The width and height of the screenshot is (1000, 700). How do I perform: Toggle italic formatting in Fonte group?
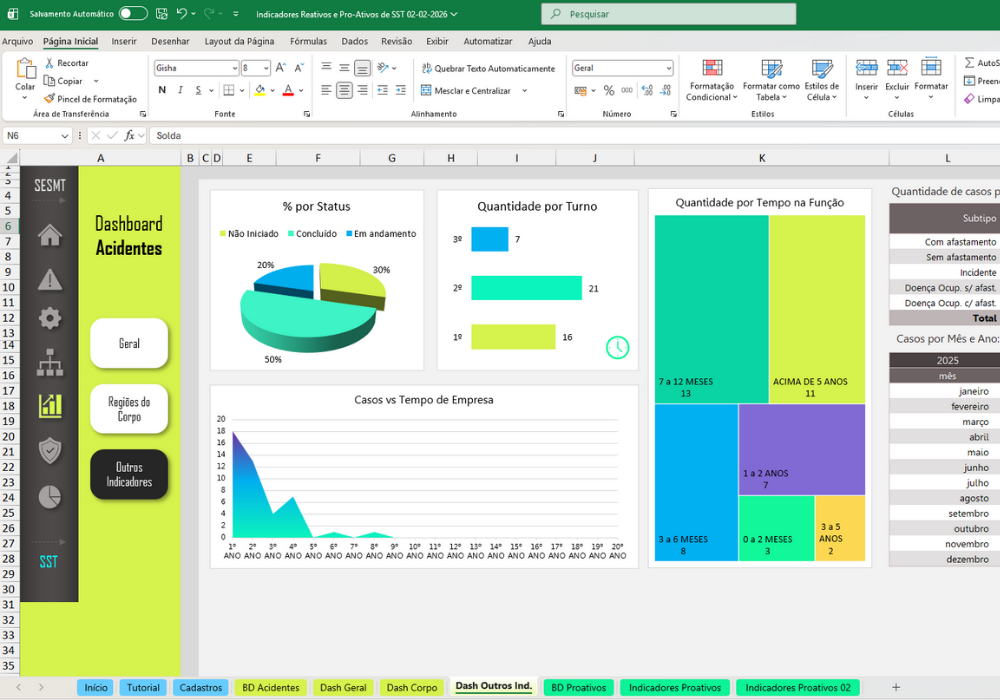coord(180,90)
